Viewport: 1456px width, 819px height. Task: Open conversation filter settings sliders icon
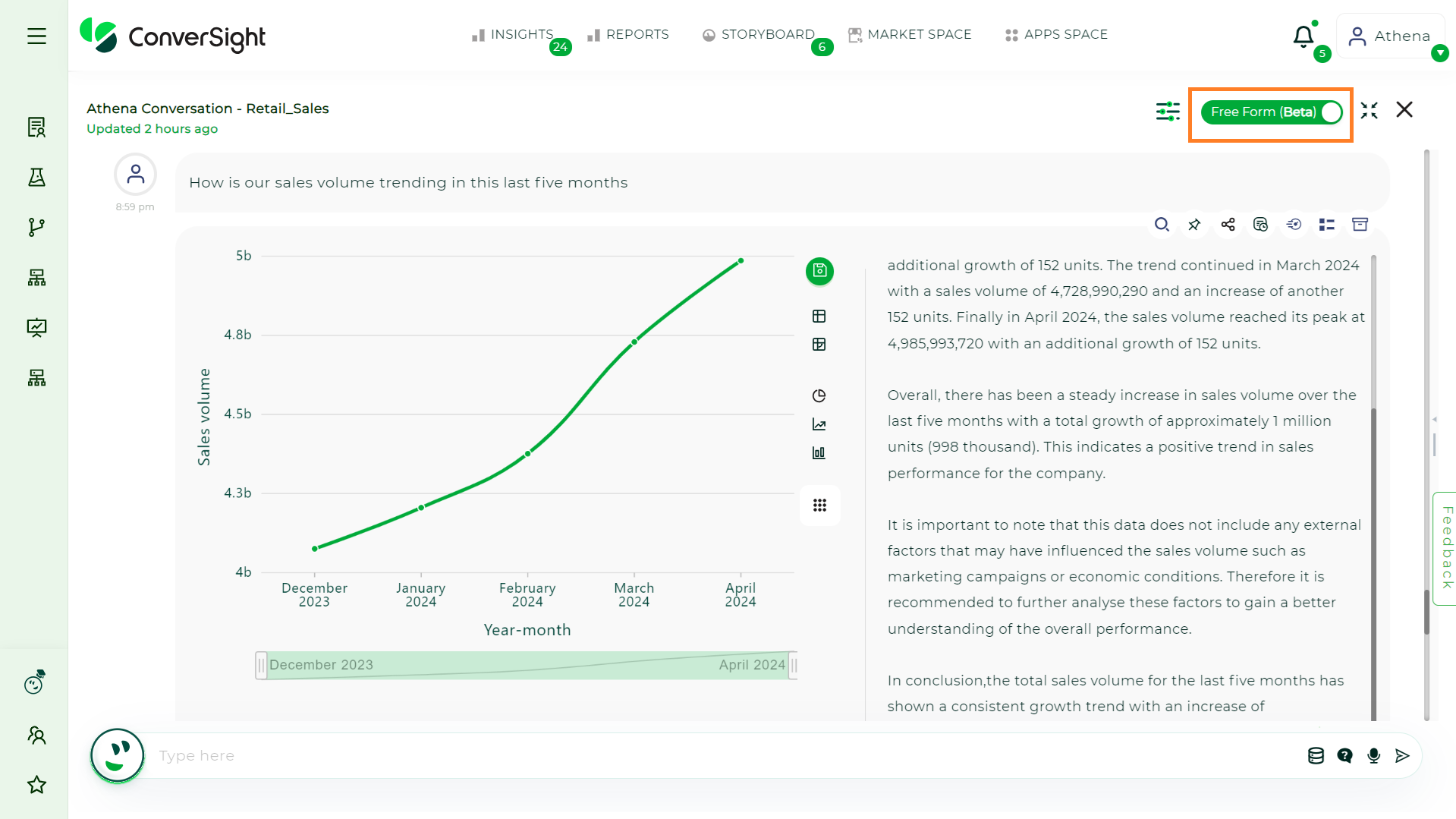(x=1167, y=112)
